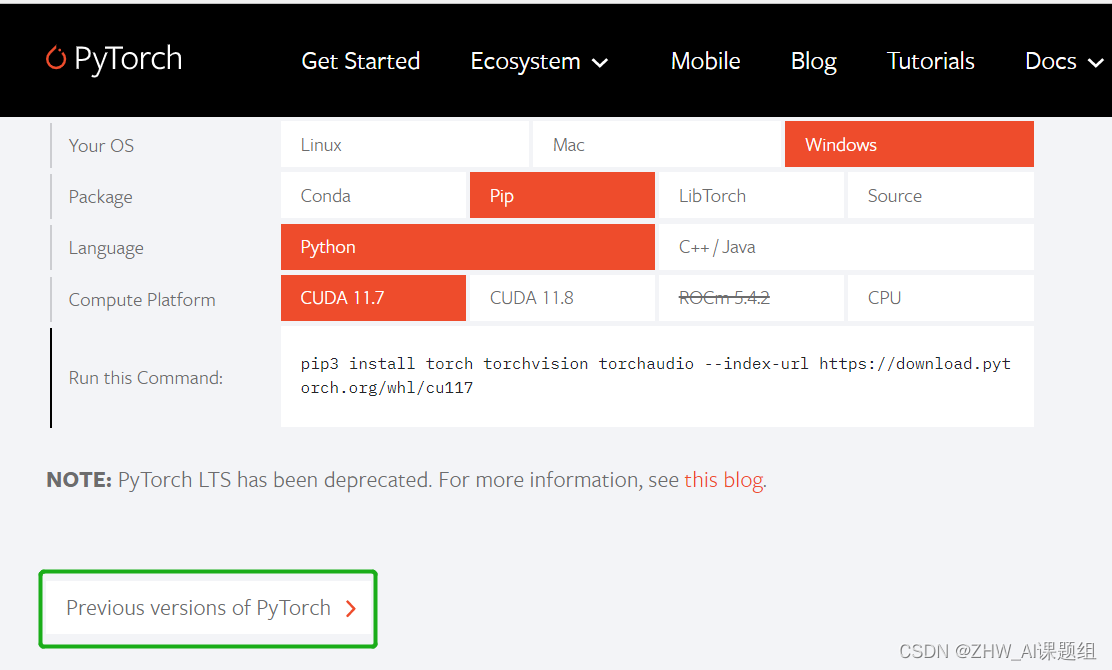This screenshot has width=1112, height=670.
Task: Open the Get Started page
Action: tap(360, 61)
